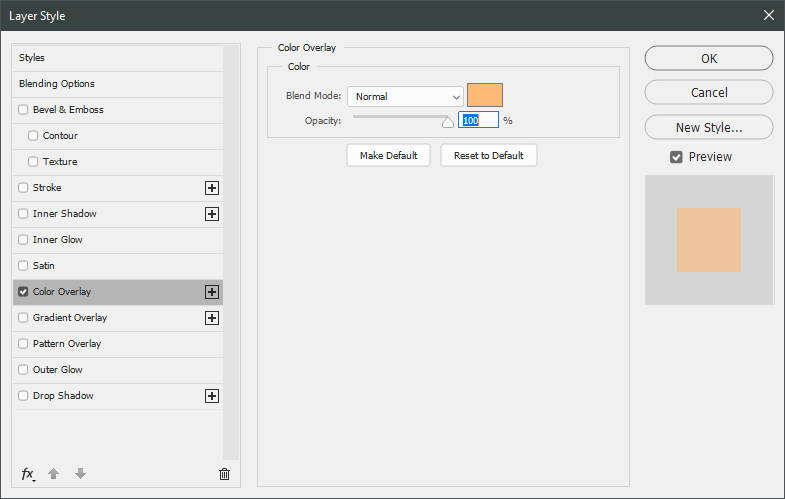Enable the Outer Glow checkbox
This screenshot has width=785, height=499.
click(x=23, y=370)
